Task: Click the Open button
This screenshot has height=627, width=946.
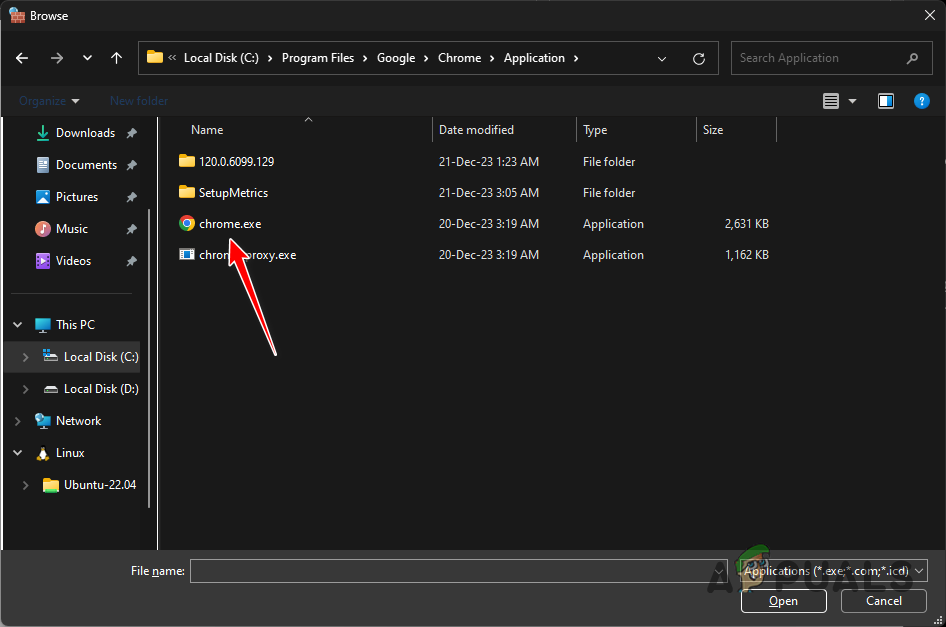Action: pyautogui.click(x=783, y=601)
